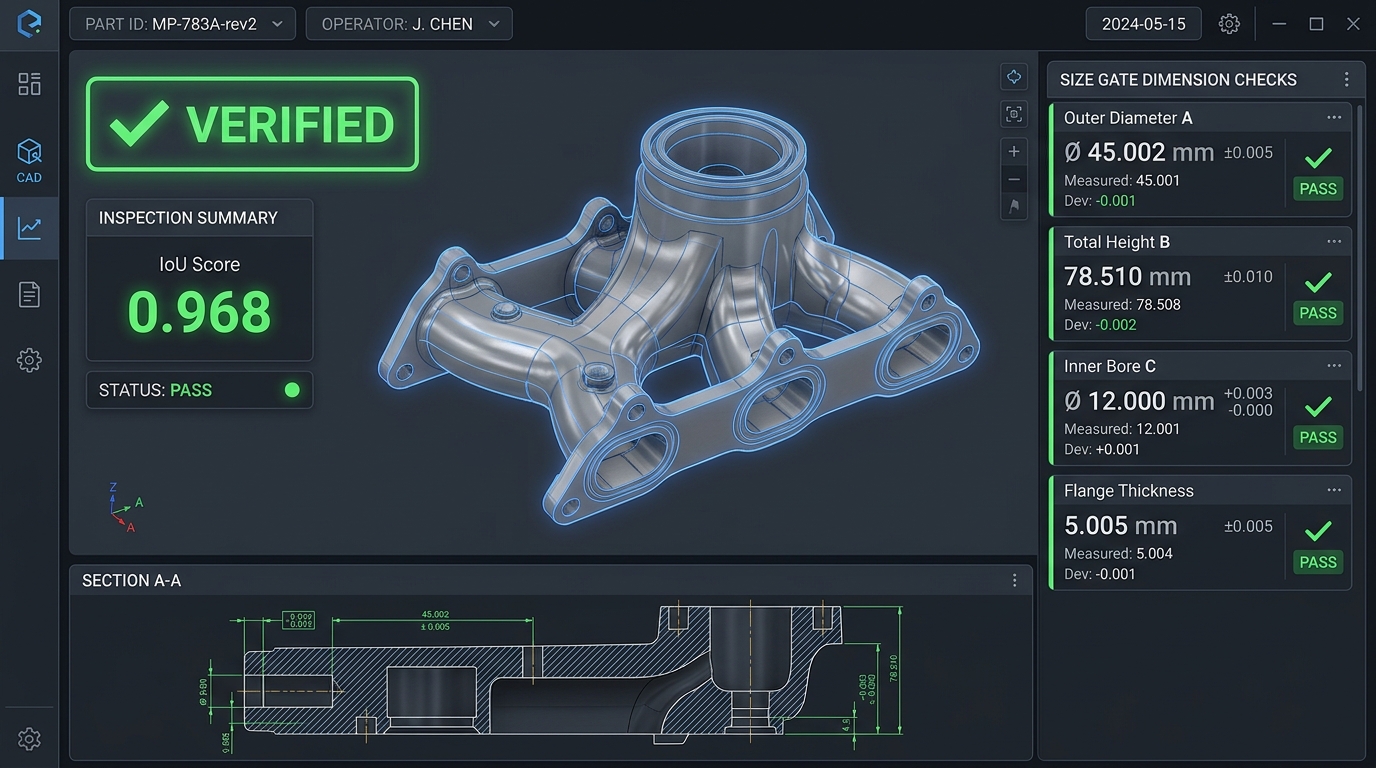Click the 'Dev: -0.002' text on Total Height B
1376x768 pixels.
coord(1100,324)
